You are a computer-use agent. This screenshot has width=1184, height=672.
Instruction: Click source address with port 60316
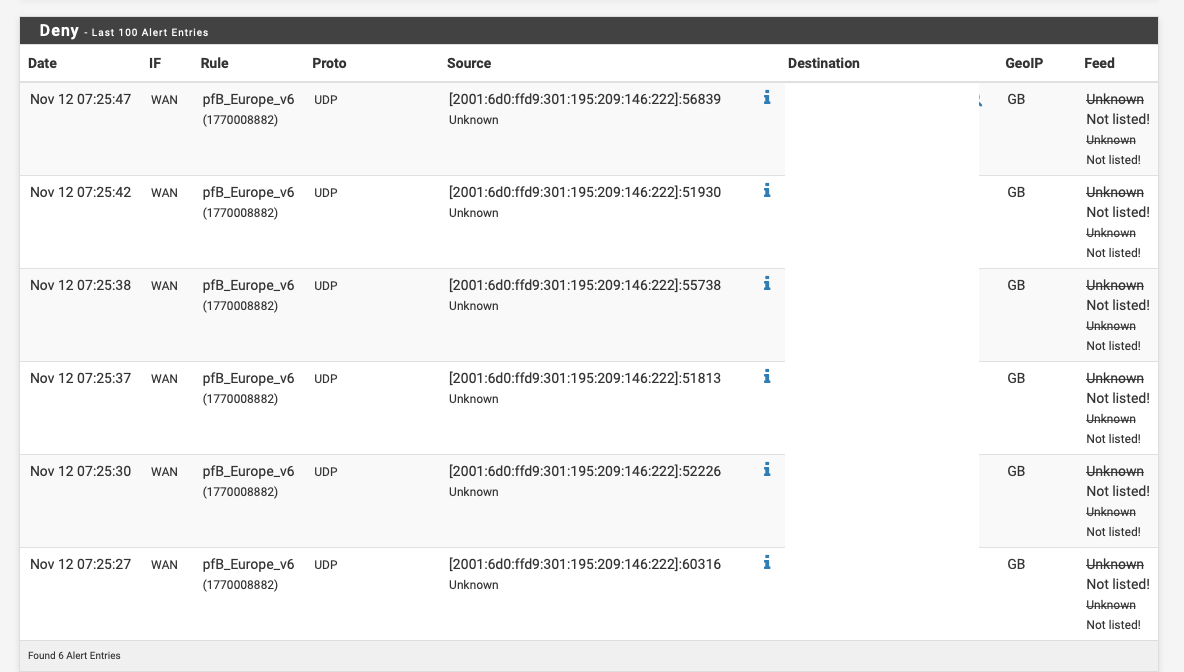(x=584, y=565)
